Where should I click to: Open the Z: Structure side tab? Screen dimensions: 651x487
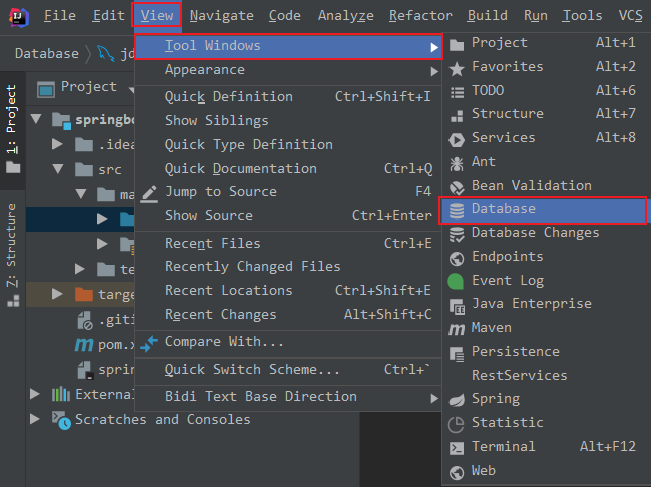point(12,244)
